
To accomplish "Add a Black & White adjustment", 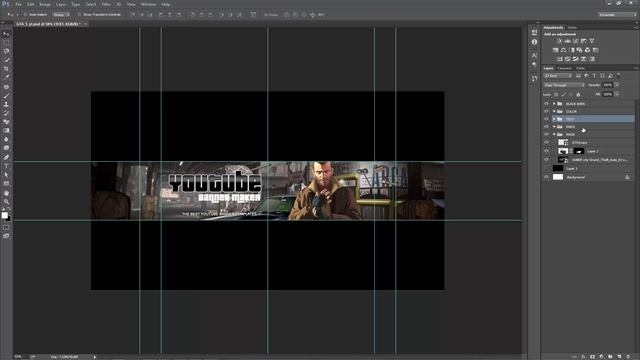I will [571, 50].
